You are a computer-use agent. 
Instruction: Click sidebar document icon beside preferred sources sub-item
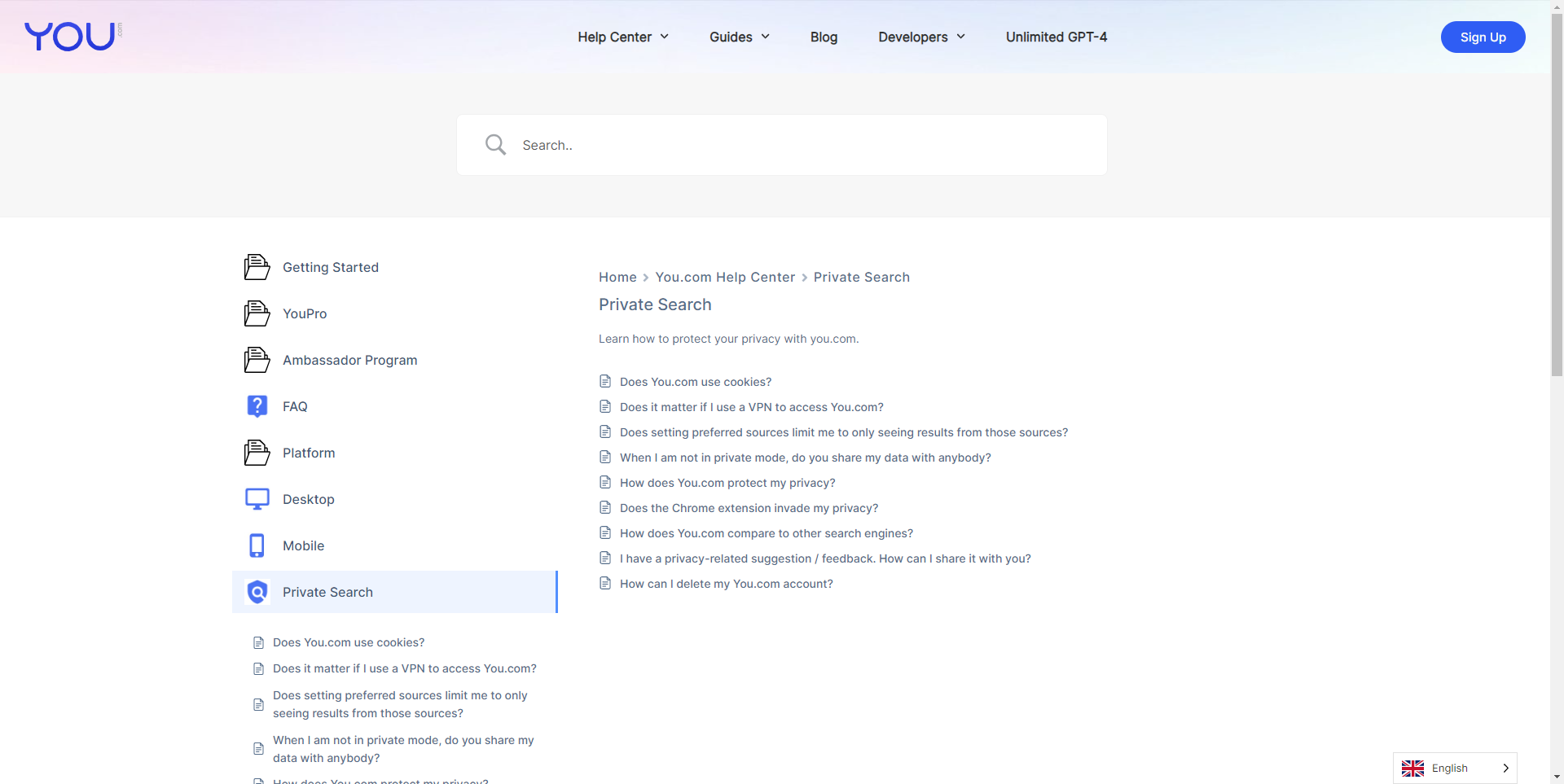click(258, 704)
